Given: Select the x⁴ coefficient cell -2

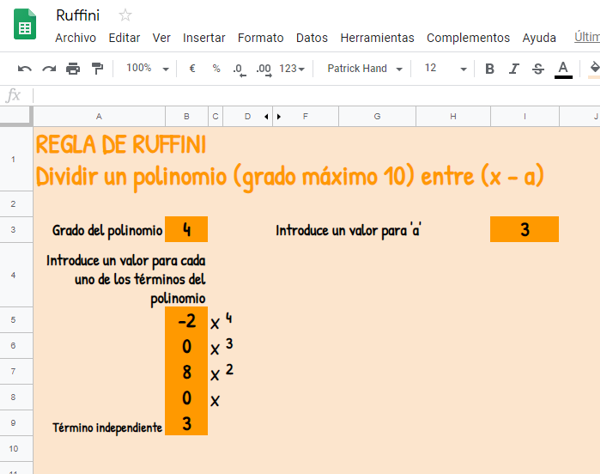Looking at the screenshot, I should tap(186, 320).
